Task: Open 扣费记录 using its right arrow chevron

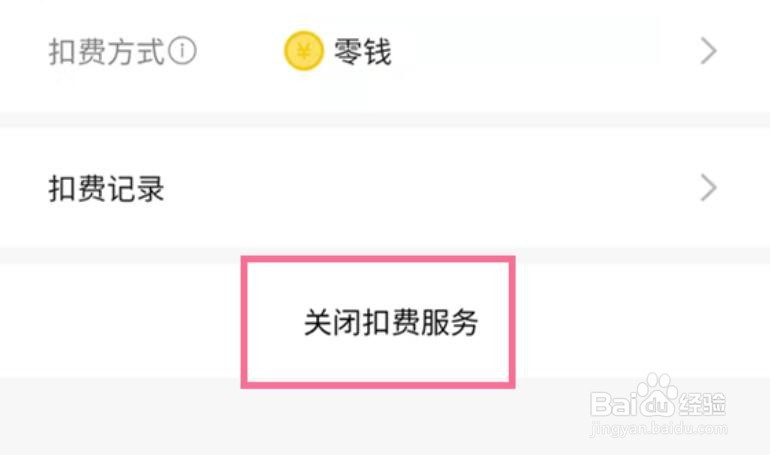Action: pyautogui.click(x=708, y=187)
